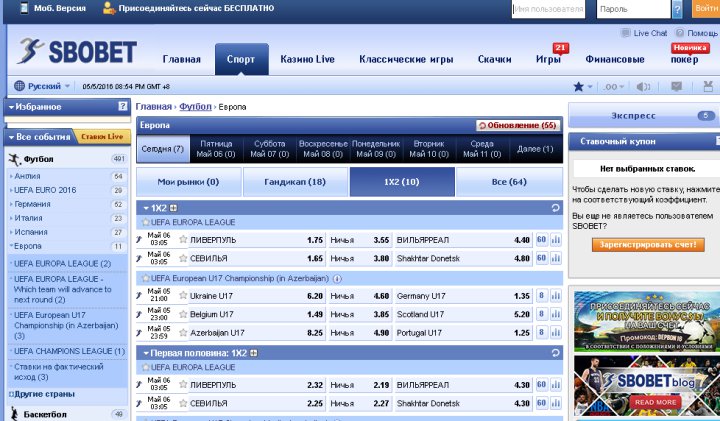The width and height of the screenshot is (720, 421).
Task: Click Зарегистрировать счет button
Action: coord(648,245)
